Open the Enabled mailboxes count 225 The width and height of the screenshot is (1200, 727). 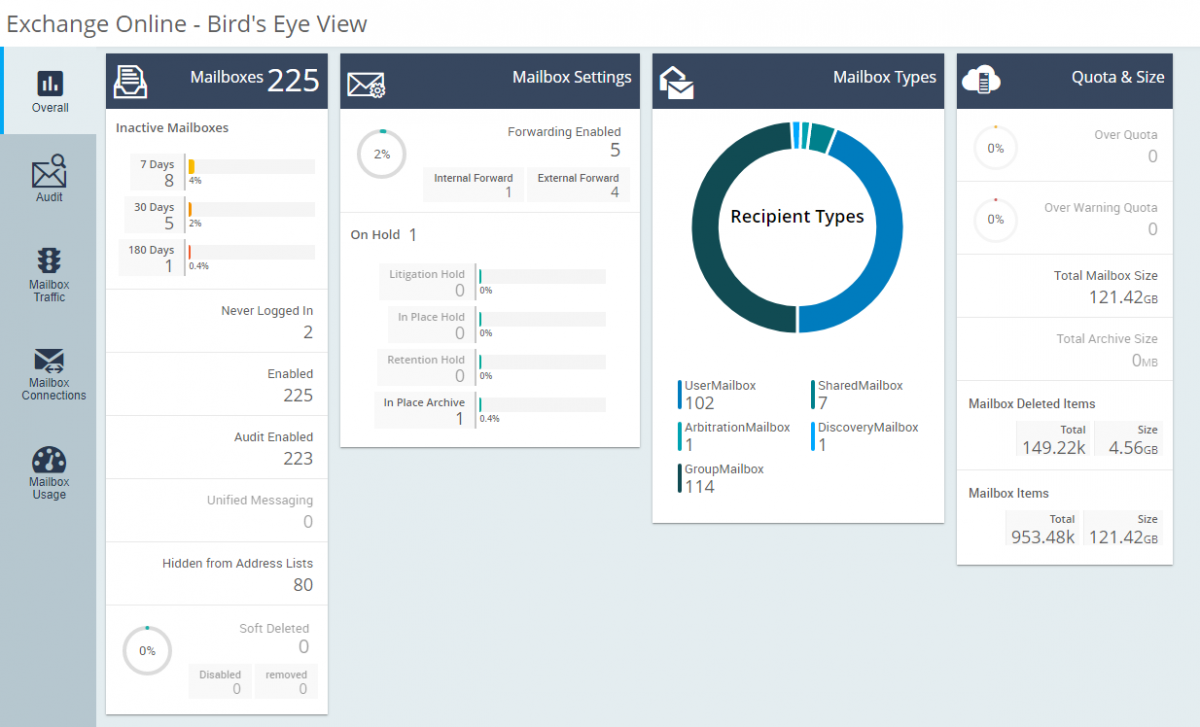tap(298, 396)
